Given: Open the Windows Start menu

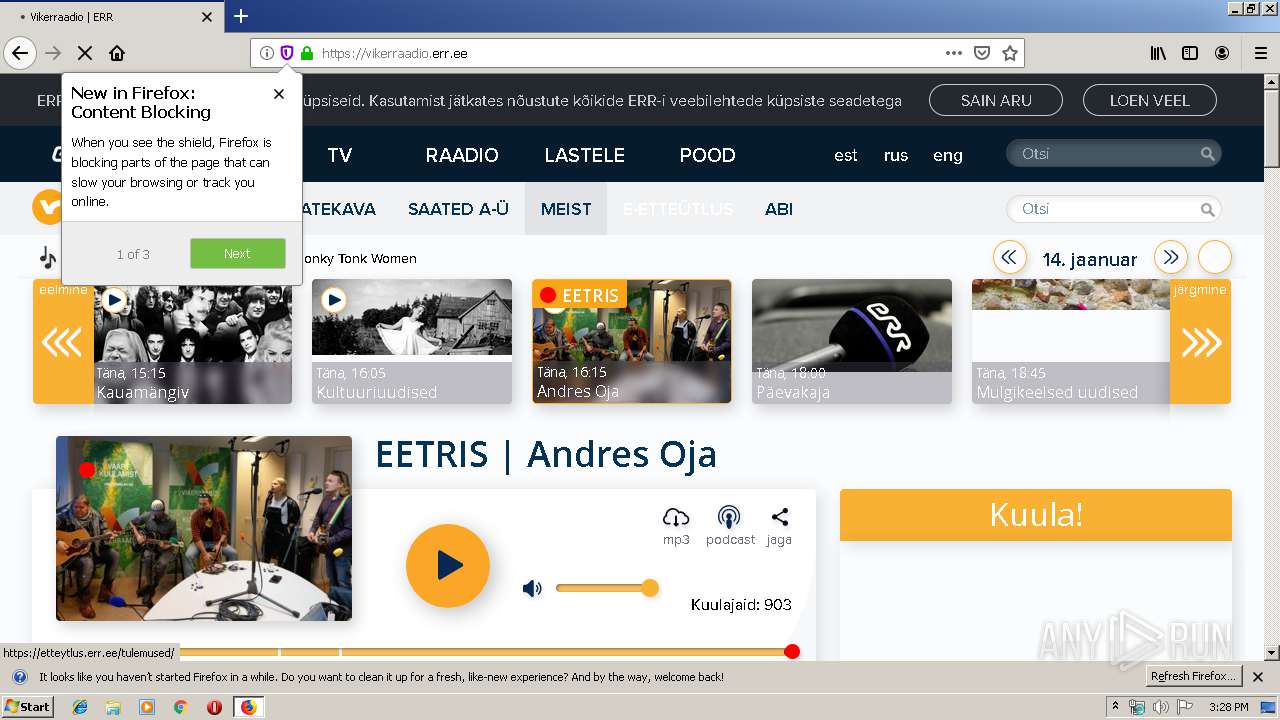Looking at the screenshot, I should (28, 707).
